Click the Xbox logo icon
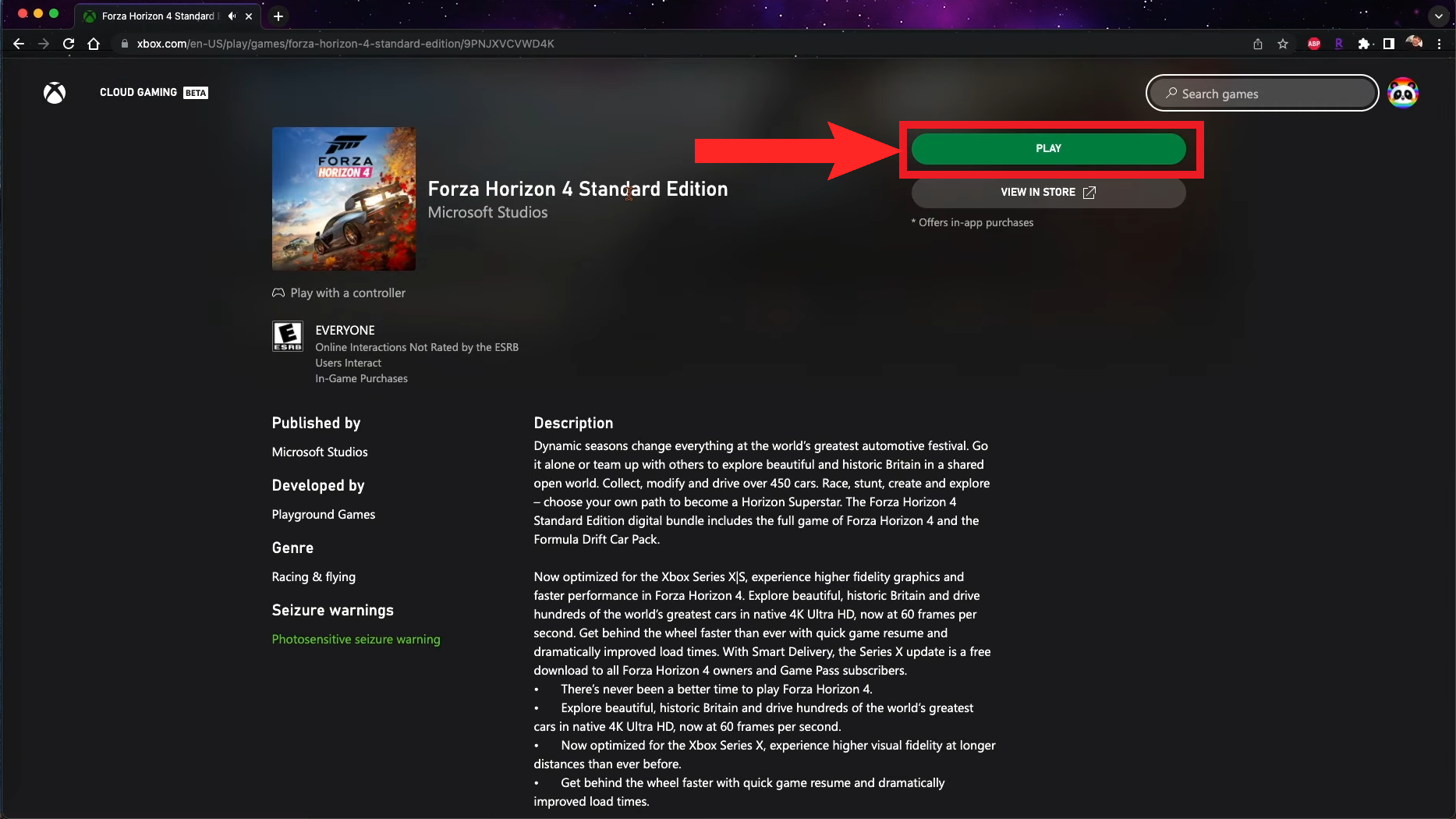Image resolution: width=1456 pixels, height=819 pixels. pos(55,93)
